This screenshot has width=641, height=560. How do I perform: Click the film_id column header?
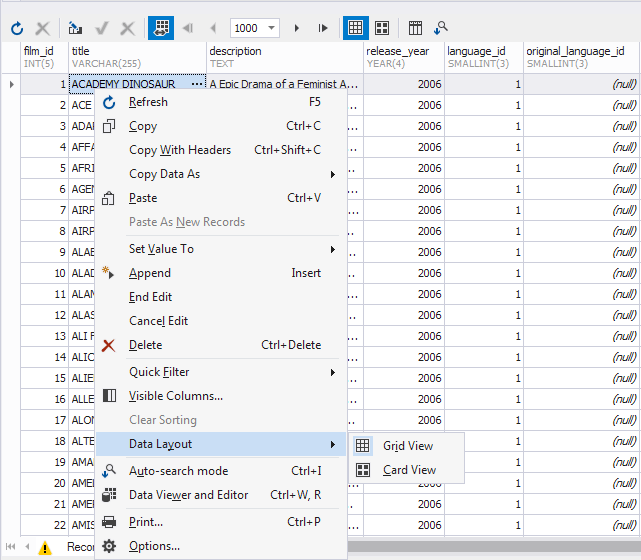pos(45,57)
